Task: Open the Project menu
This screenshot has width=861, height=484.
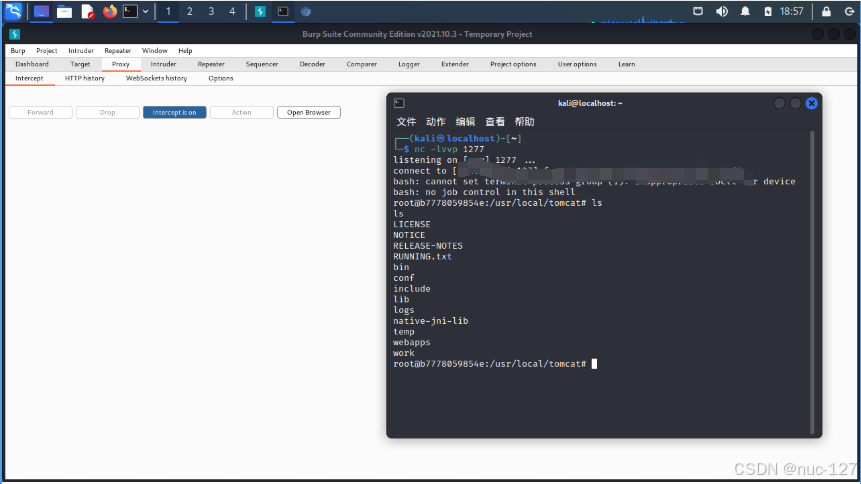Action: [x=47, y=51]
